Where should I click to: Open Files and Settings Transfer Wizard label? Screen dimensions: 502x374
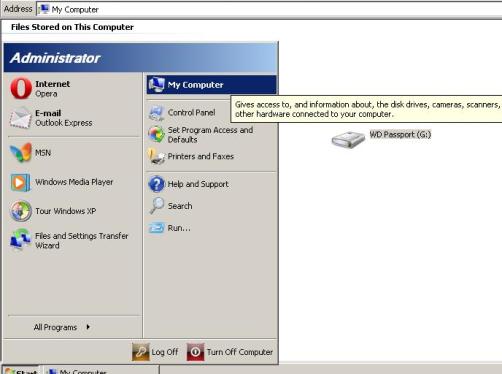pos(82,240)
